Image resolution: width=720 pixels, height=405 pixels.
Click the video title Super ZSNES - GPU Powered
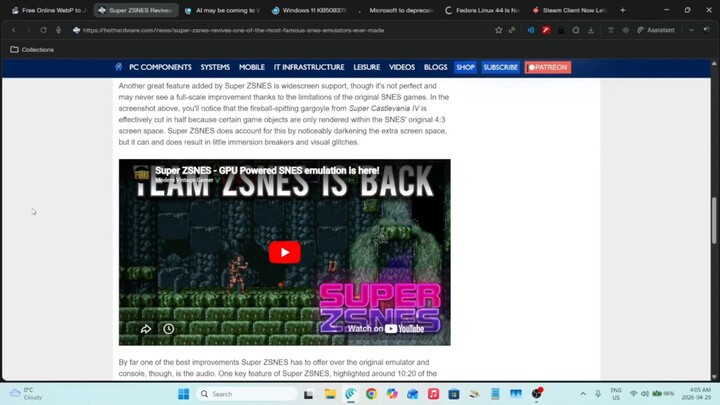(267, 170)
